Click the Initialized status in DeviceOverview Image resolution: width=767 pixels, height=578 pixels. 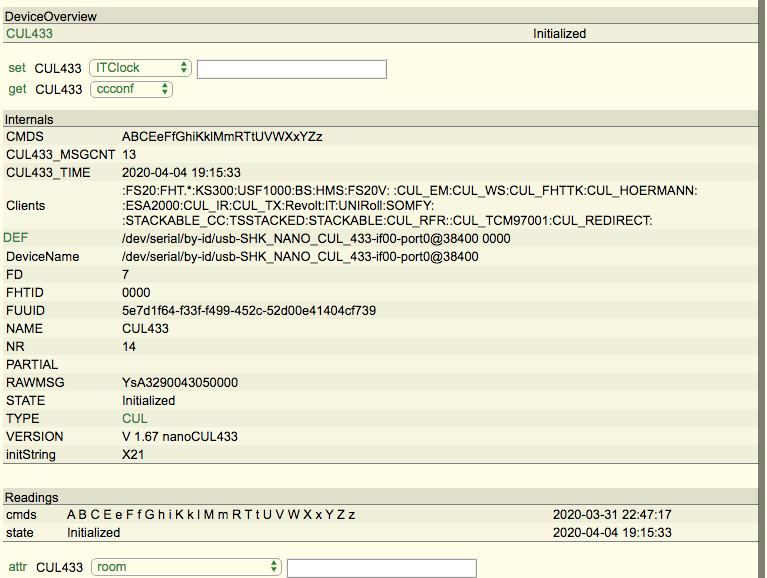tap(560, 34)
